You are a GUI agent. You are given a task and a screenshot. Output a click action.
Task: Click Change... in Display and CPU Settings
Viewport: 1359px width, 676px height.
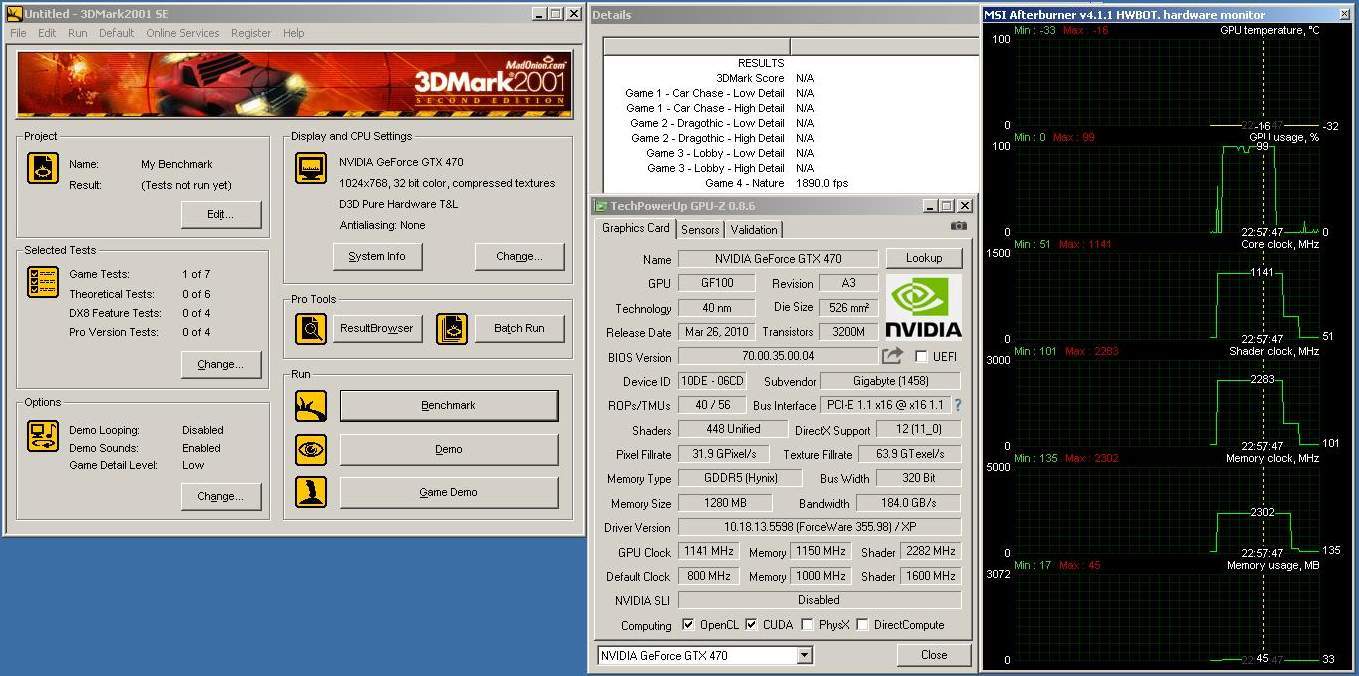point(520,257)
